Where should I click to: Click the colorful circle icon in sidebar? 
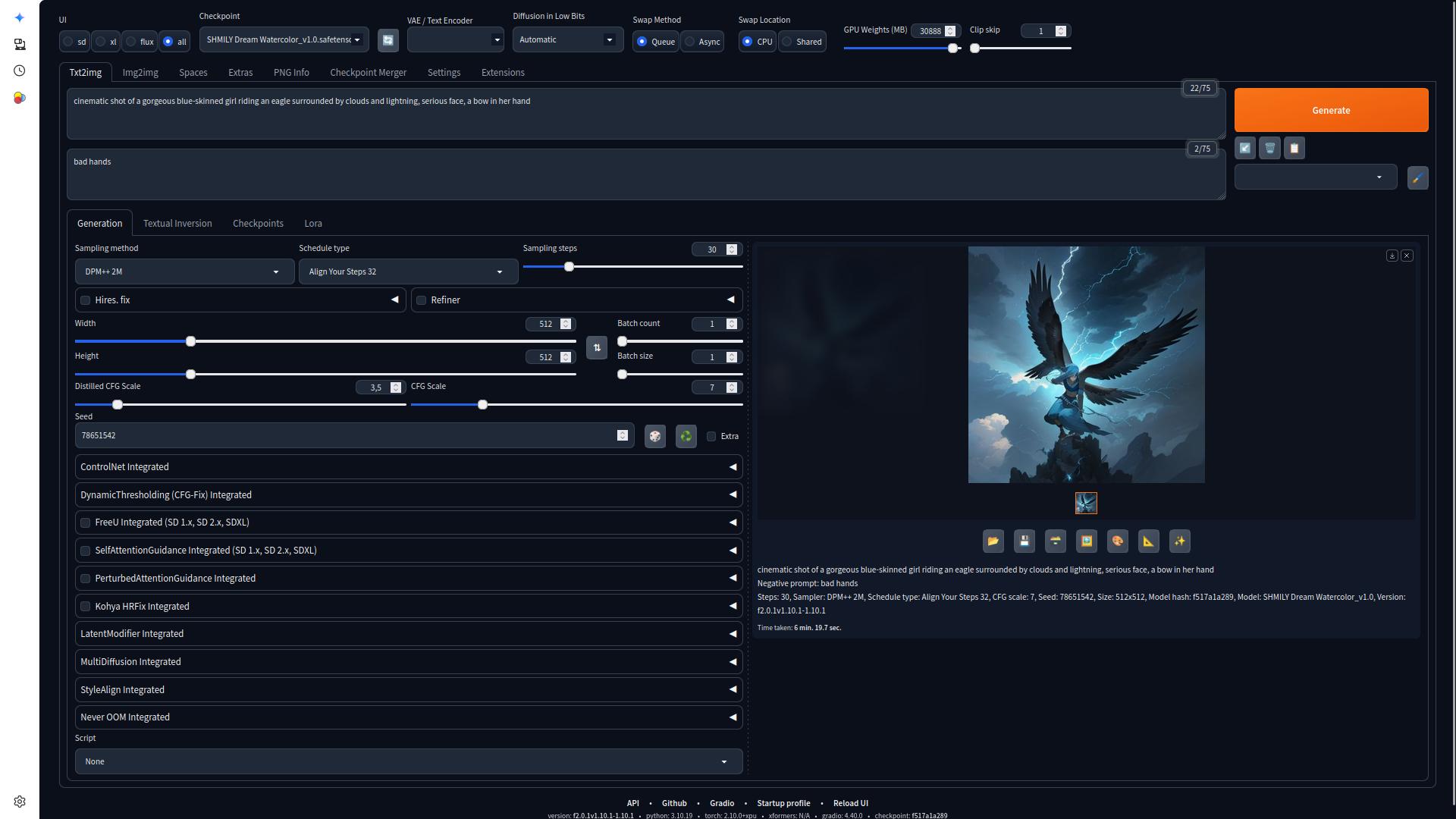click(x=20, y=98)
